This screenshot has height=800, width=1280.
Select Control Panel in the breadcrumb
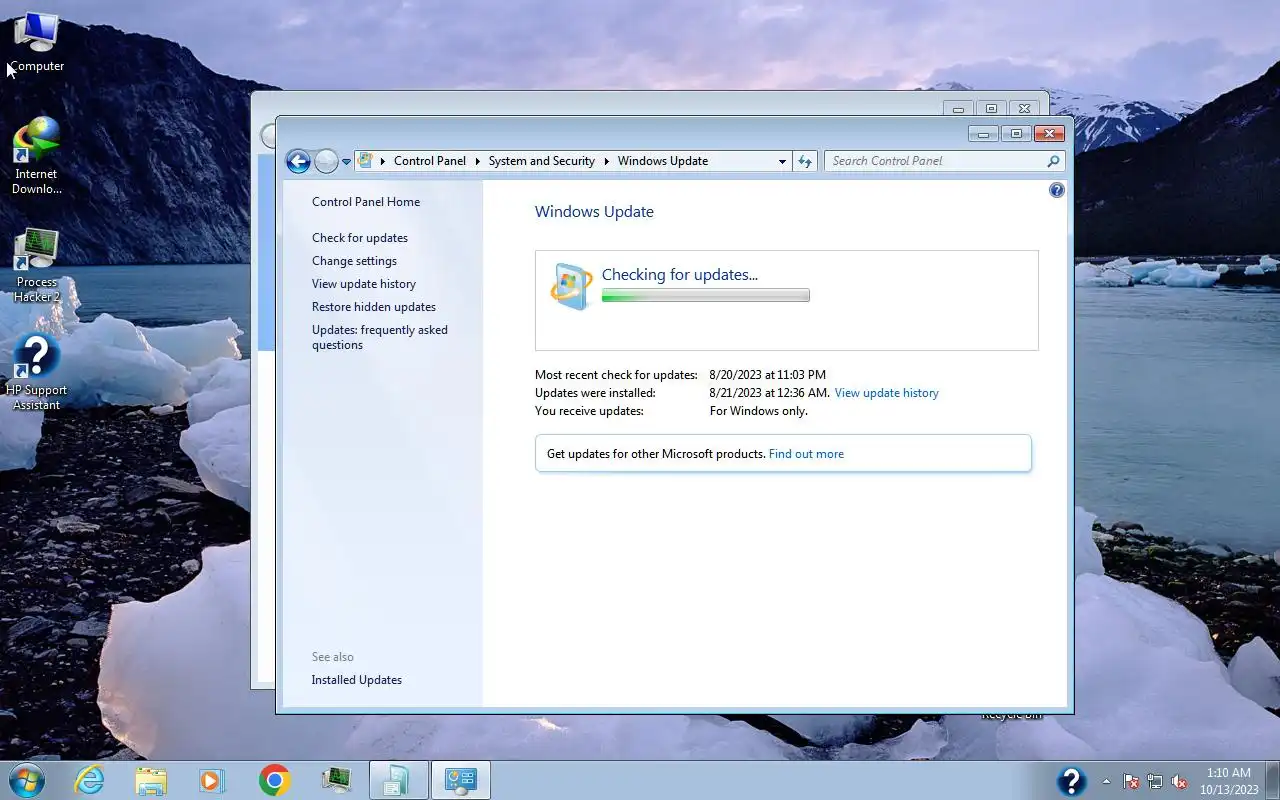[x=430, y=161]
